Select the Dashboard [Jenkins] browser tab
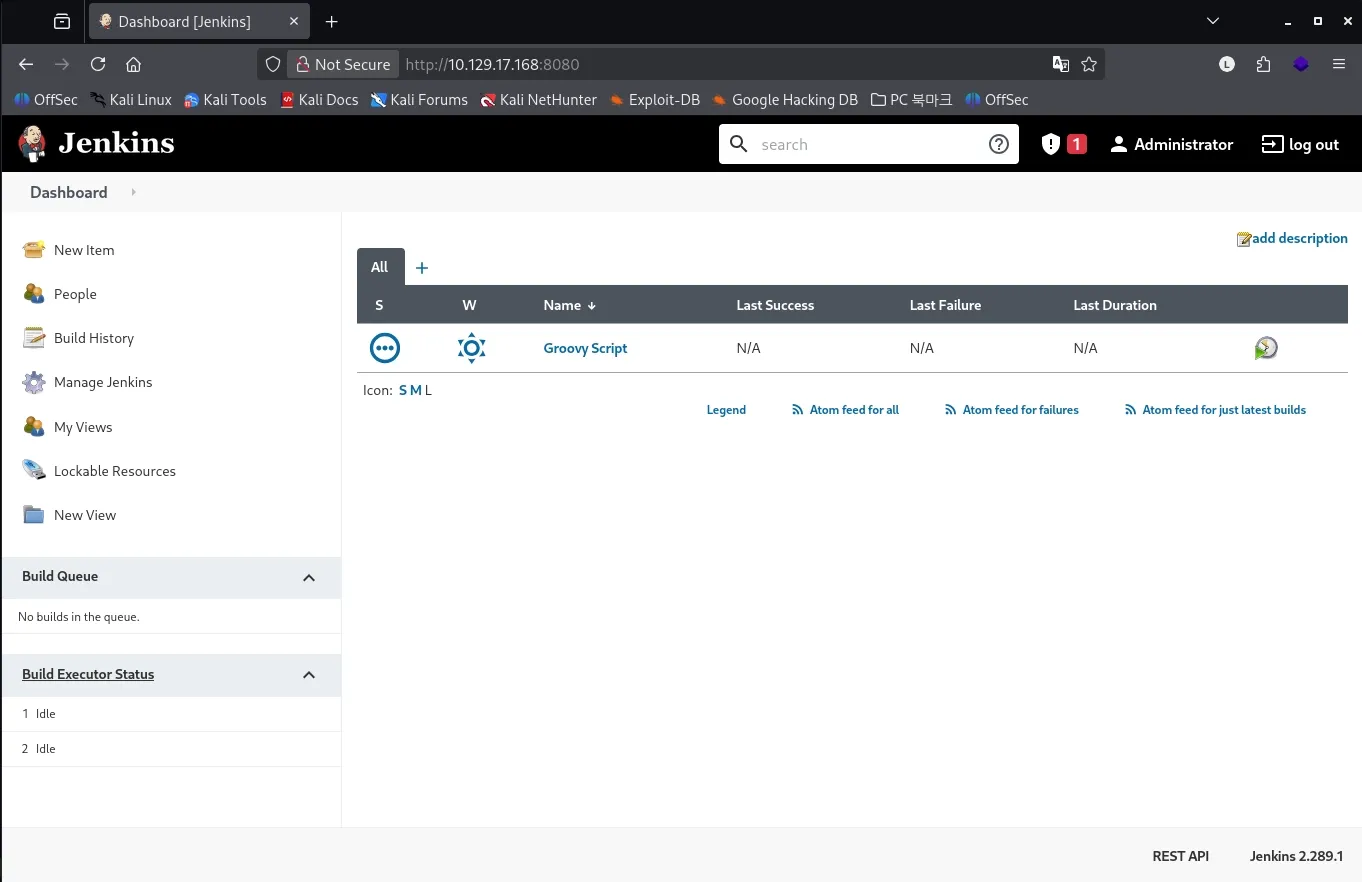The width and height of the screenshot is (1362, 882). 200,21
